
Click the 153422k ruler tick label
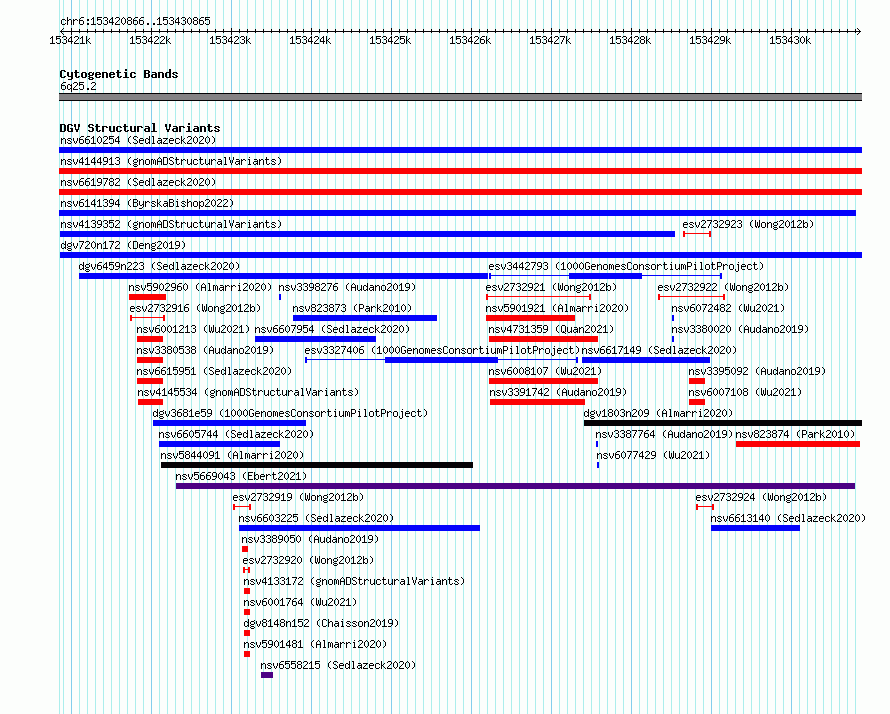(150, 40)
